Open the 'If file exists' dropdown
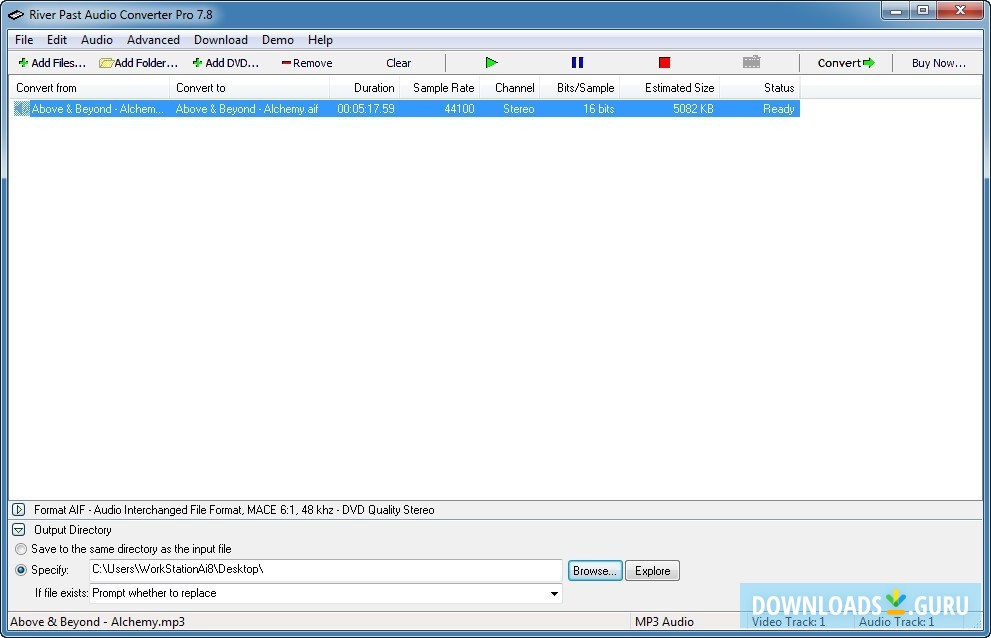 [552, 593]
